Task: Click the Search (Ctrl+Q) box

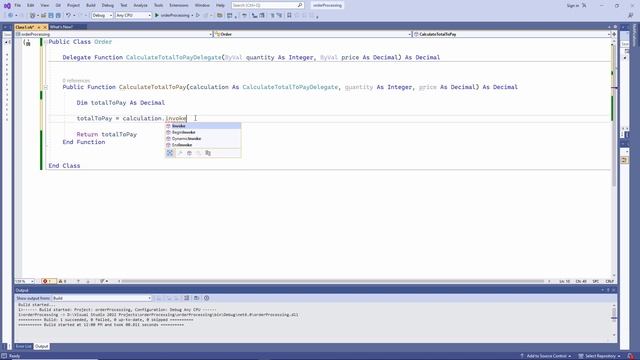Action: [x=267, y=5]
